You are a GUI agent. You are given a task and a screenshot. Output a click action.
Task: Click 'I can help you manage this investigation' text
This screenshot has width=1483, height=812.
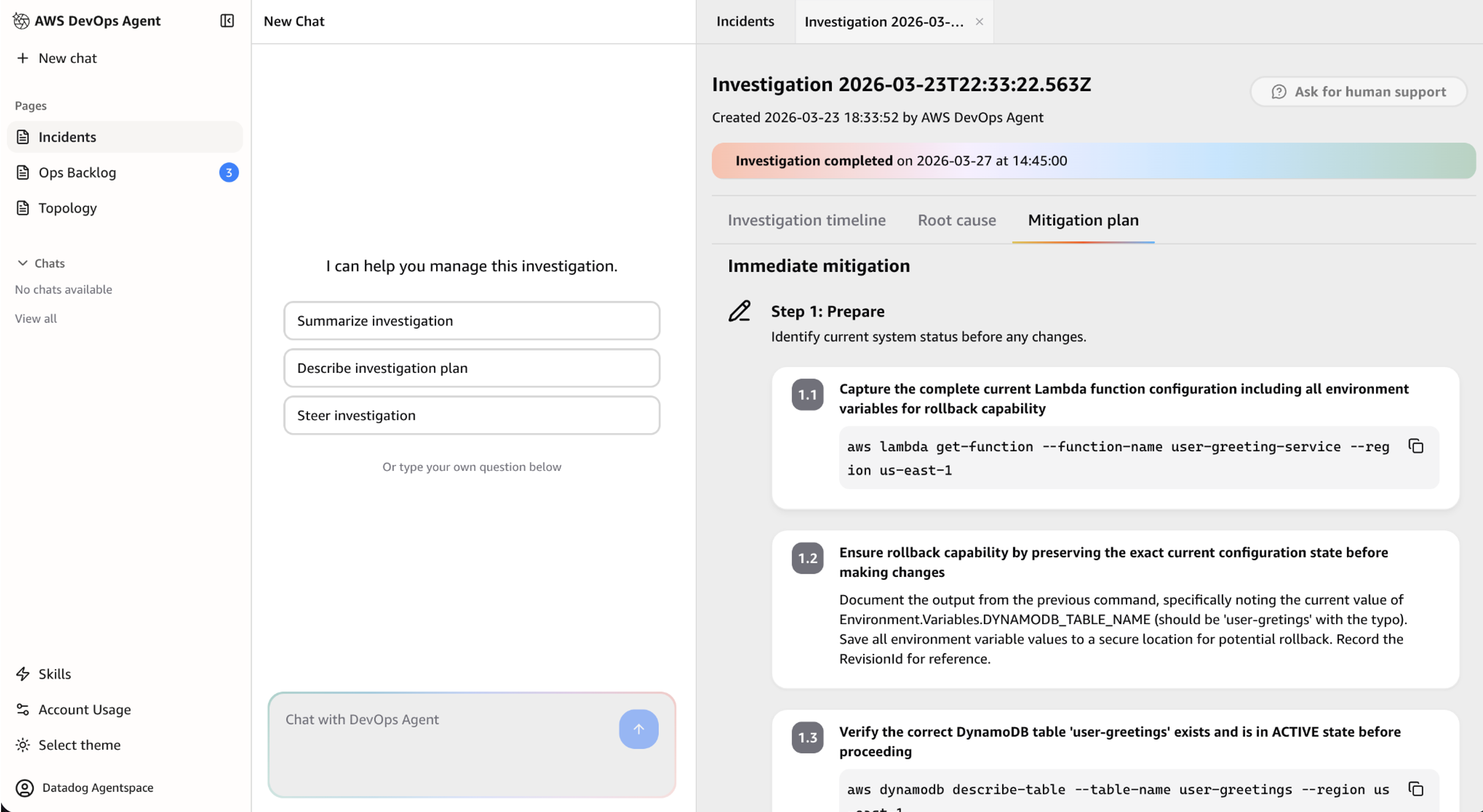click(x=471, y=266)
